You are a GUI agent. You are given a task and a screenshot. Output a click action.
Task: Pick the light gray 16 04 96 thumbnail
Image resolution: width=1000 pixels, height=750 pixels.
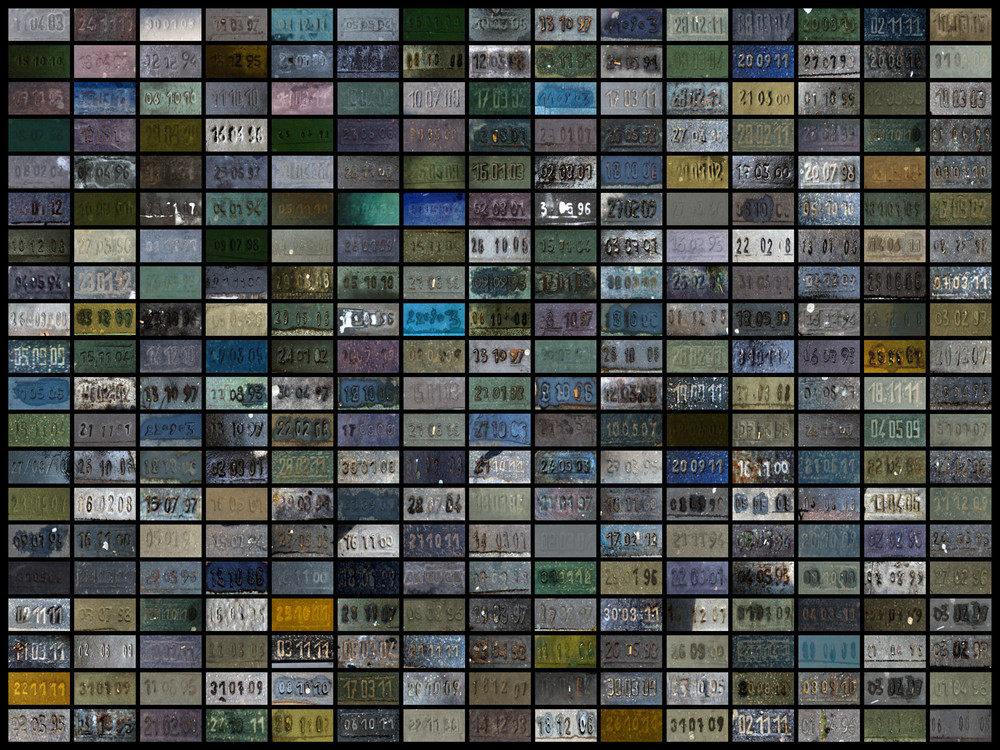pos(235,136)
